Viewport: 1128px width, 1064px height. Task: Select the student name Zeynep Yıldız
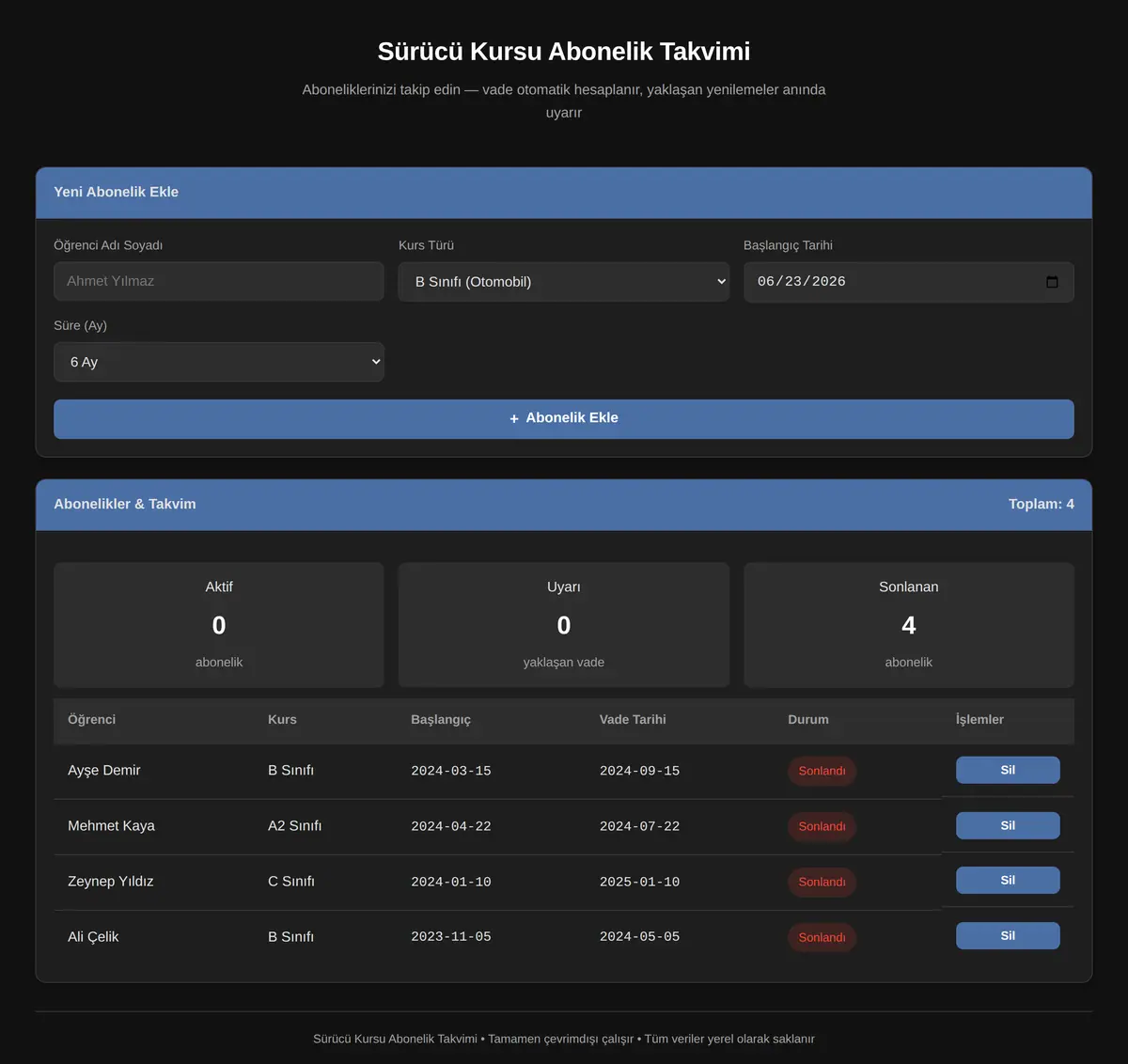pyautogui.click(x=111, y=882)
